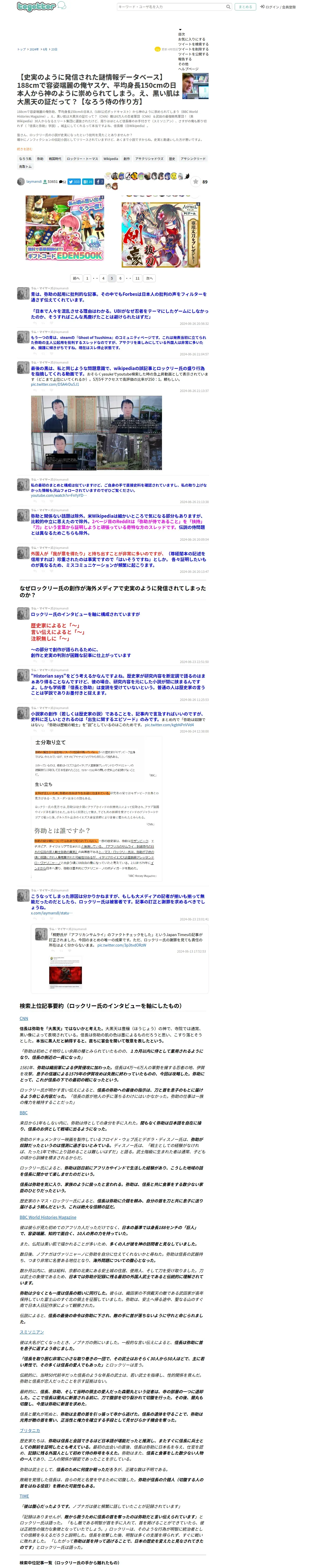Open その他 menu entry
Image resolution: width=314 pixels, height=1568 pixels.
(183, 64)
